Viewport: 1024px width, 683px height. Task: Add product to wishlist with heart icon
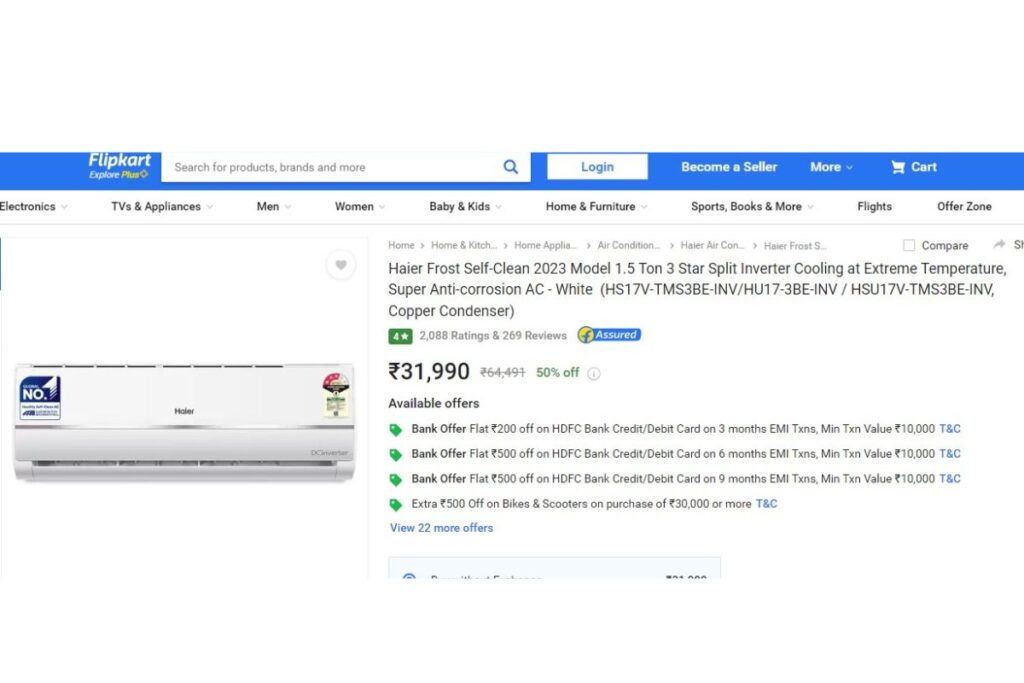(x=341, y=264)
